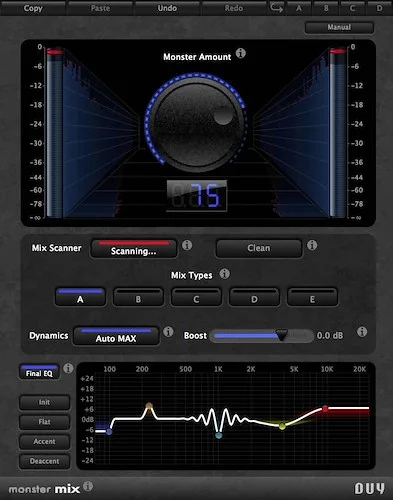The image size is (393, 500).
Task: Toggle the Clean mode button
Action: pyautogui.click(x=259, y=248)
